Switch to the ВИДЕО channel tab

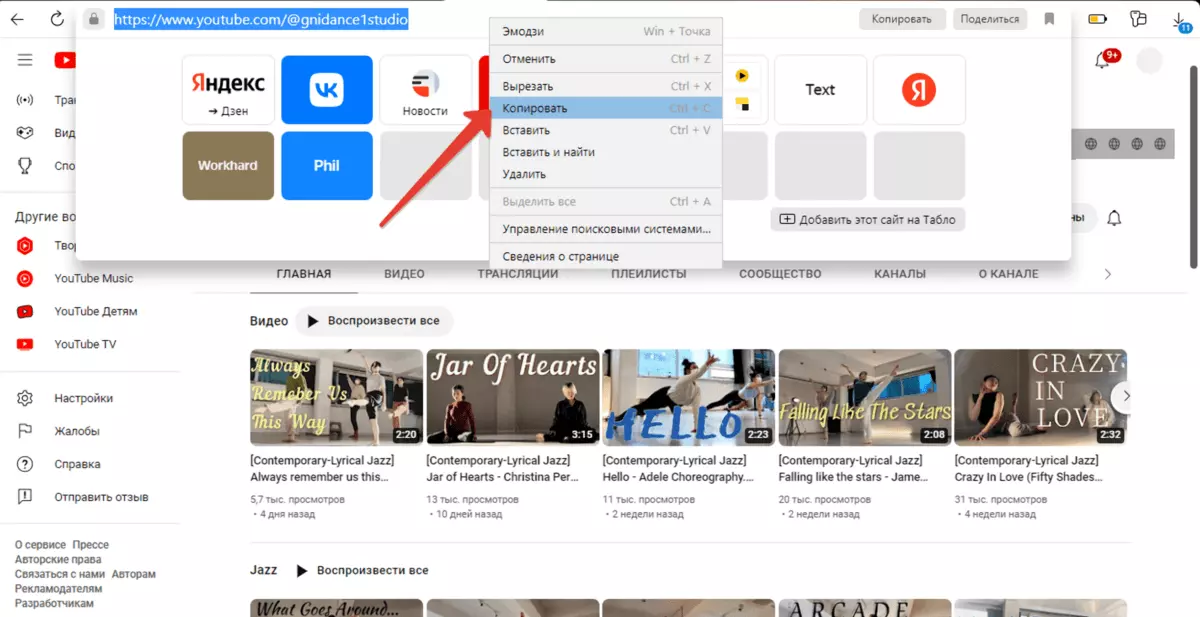pos(404,274)
